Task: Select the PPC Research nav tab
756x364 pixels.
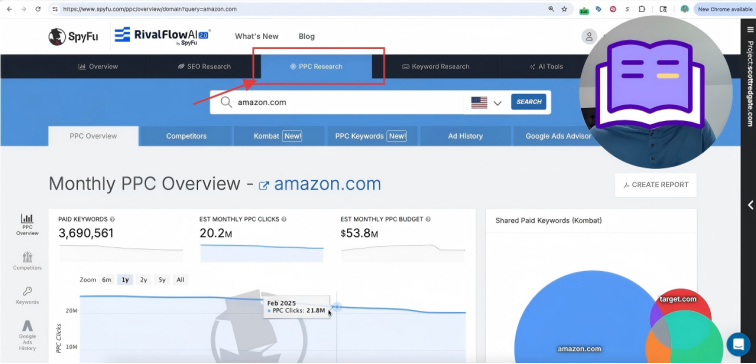Action: click(x=316, y=67)
